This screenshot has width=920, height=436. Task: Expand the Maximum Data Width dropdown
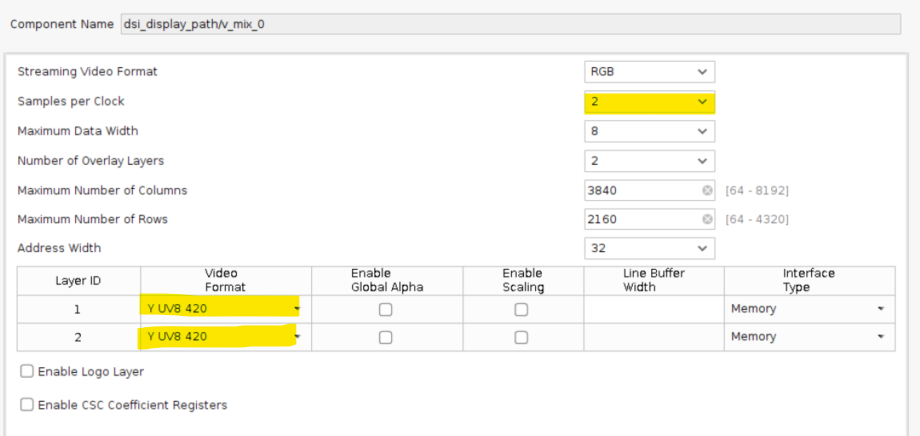(649, 131)
